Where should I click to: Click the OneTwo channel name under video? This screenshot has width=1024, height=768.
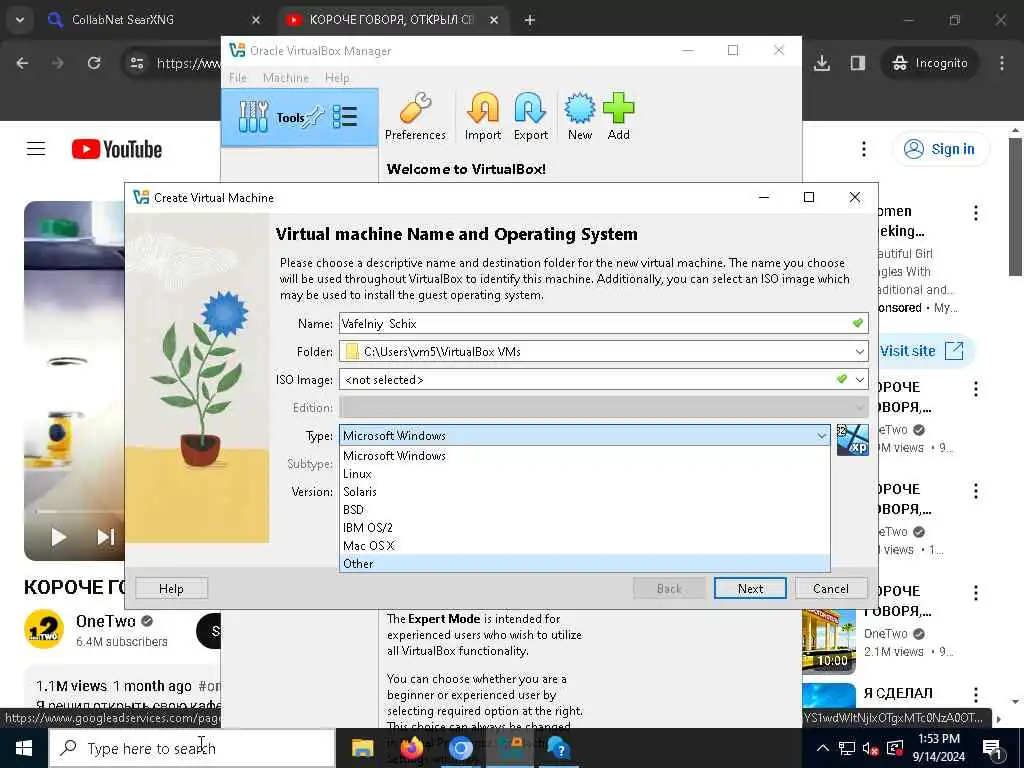click(x=106, y=621)
